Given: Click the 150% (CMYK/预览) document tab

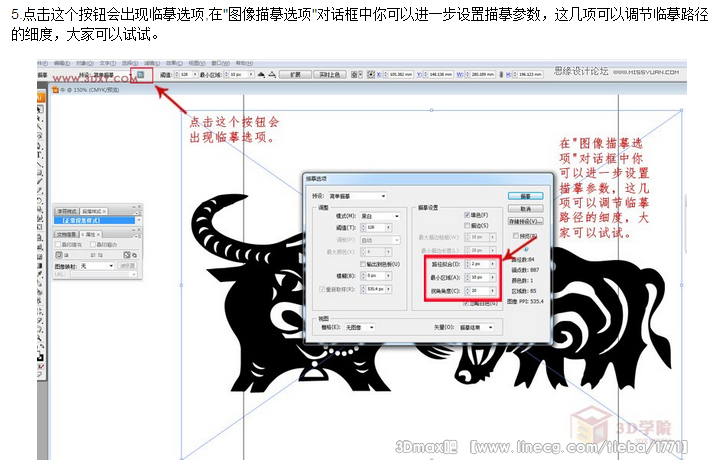Looking at the screenshot, I should click(x=86, y=90).
